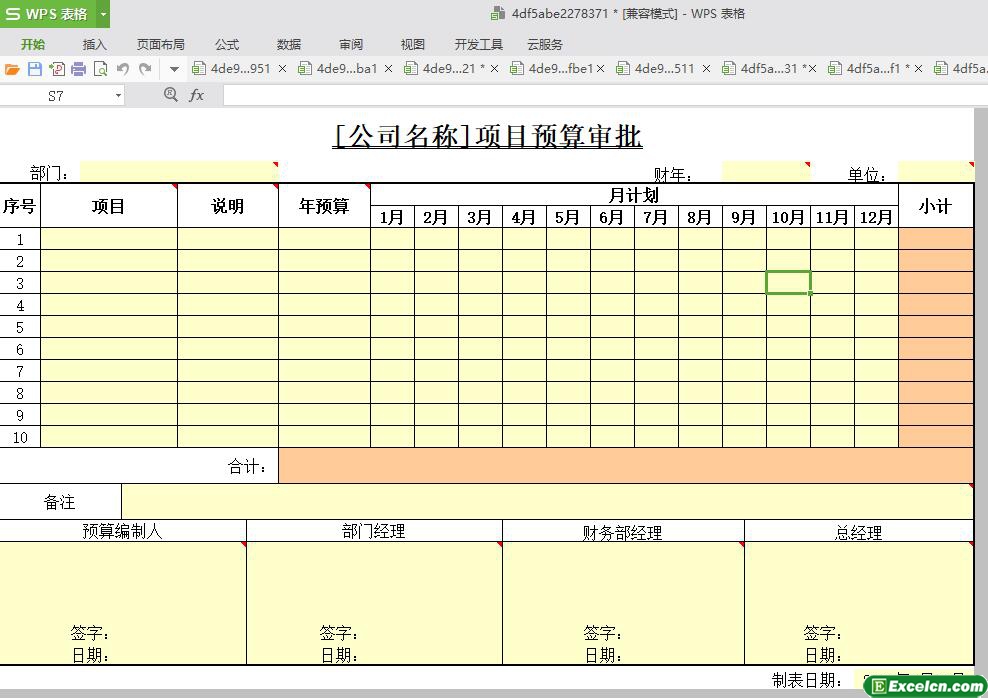
Task: Undo the last action
Action: pos(123,69)
